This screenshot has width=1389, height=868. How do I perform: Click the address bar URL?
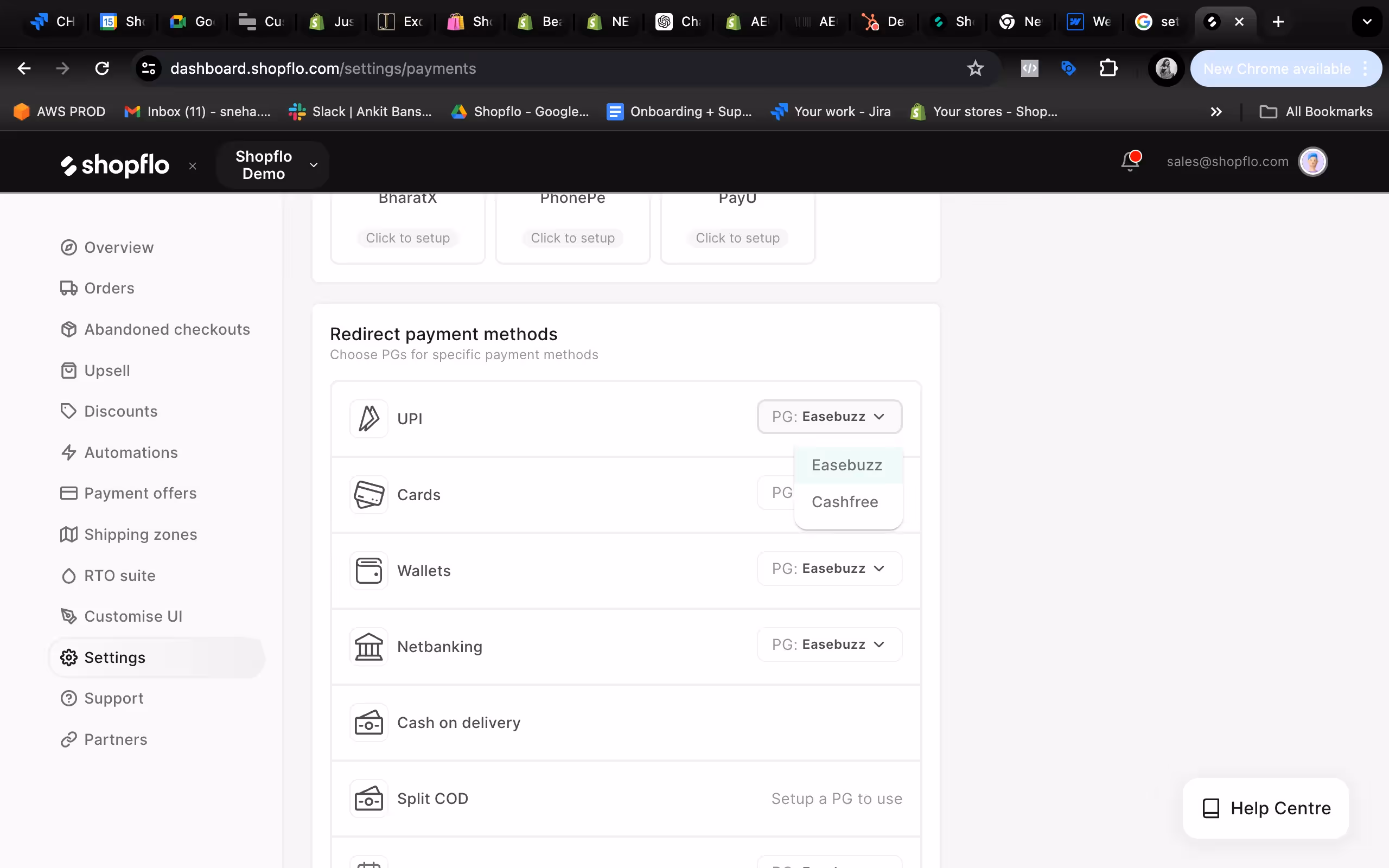click(323, 69)
